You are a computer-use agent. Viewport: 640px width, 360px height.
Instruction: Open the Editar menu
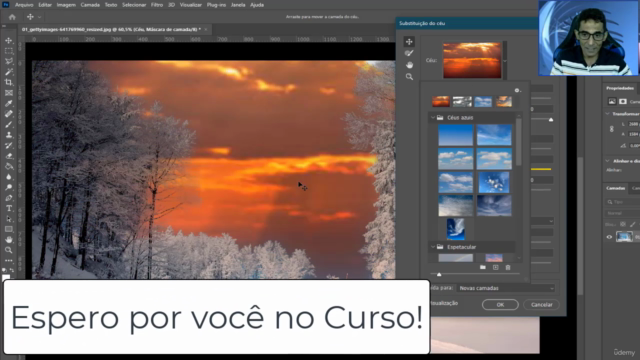[x=45, y=5]
